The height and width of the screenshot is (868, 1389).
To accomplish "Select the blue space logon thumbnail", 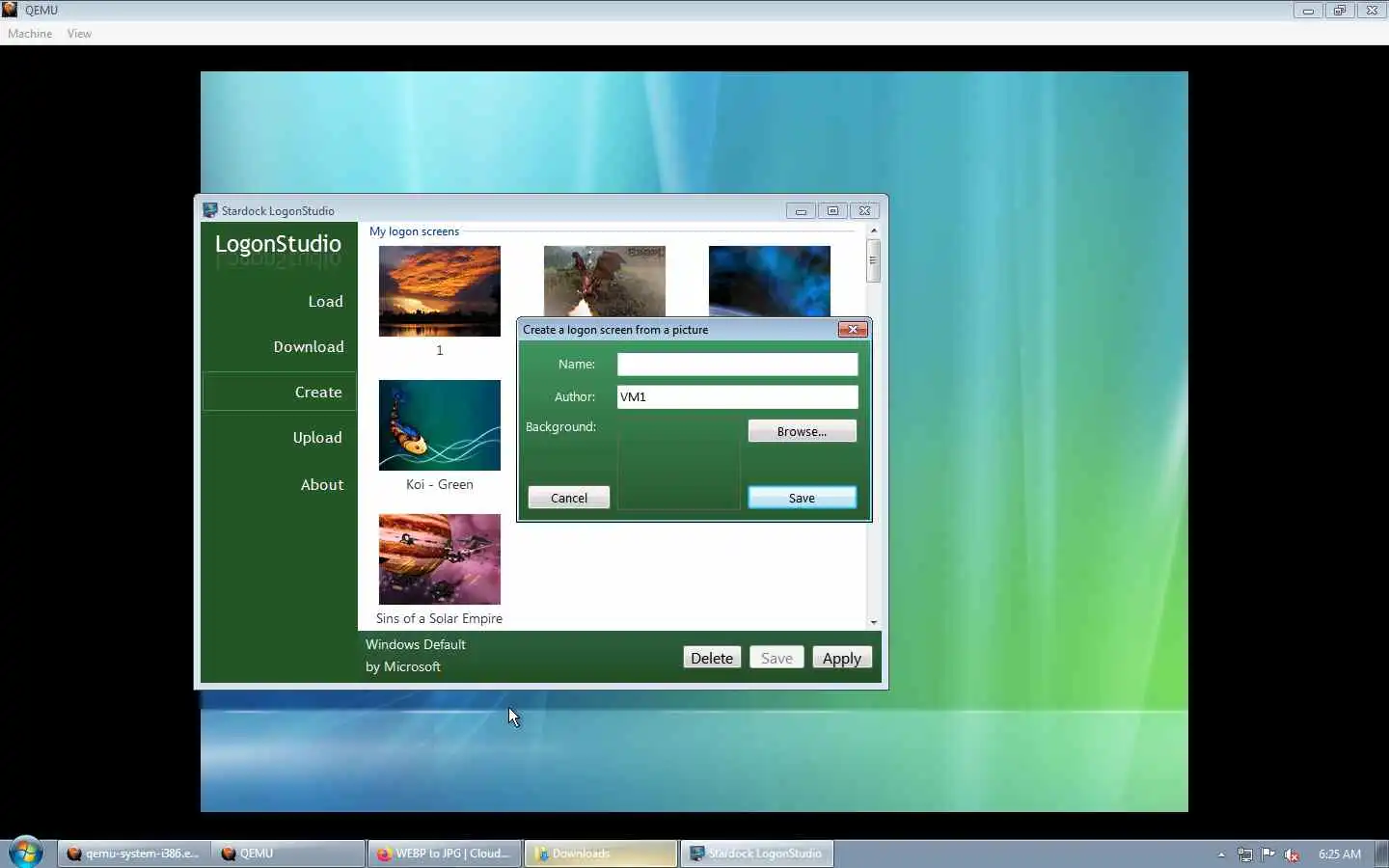I will (769, 281).
